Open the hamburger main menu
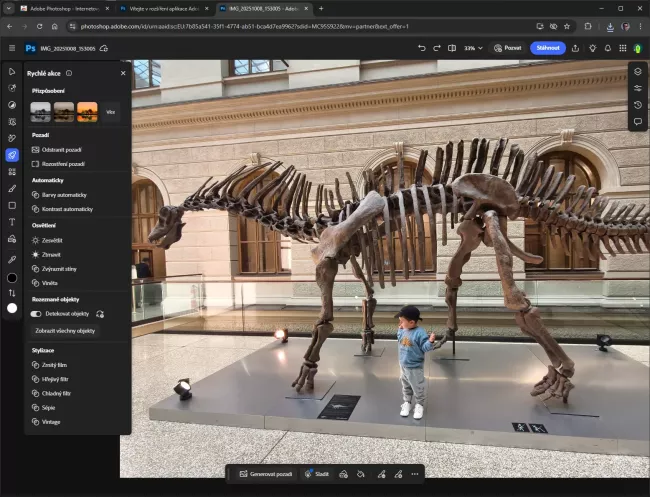 (x=12, y=48)
